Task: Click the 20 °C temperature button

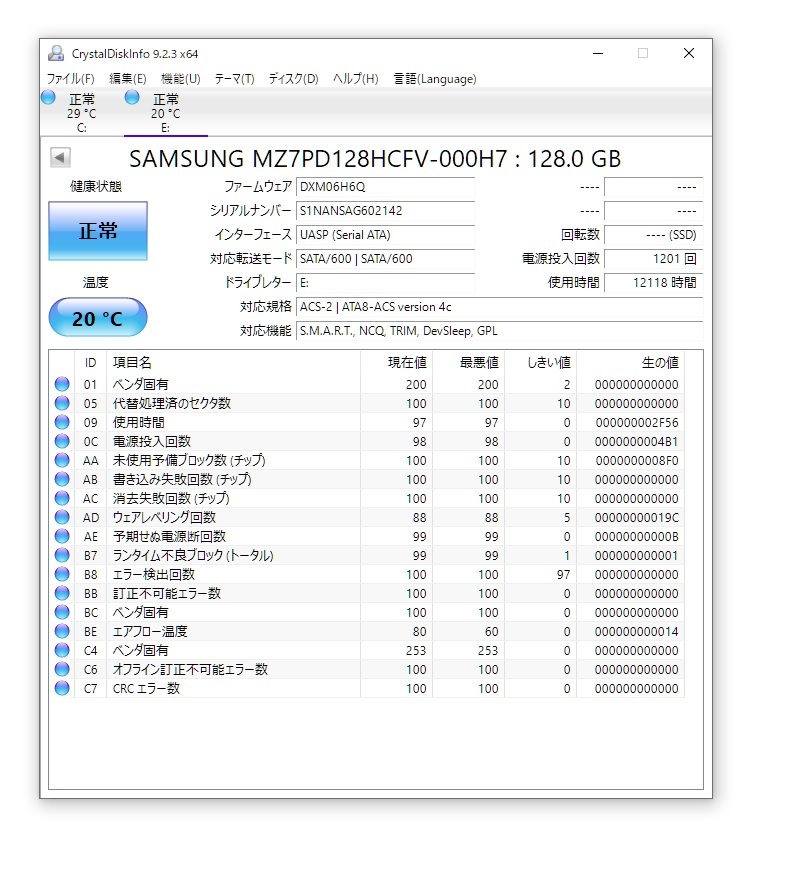Action: [x=98, y=318]
